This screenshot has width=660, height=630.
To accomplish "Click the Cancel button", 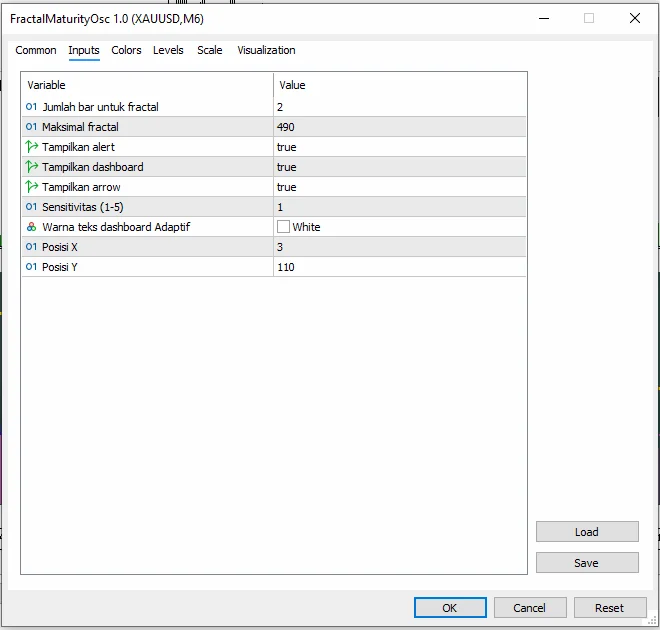I will coord(530,607).
